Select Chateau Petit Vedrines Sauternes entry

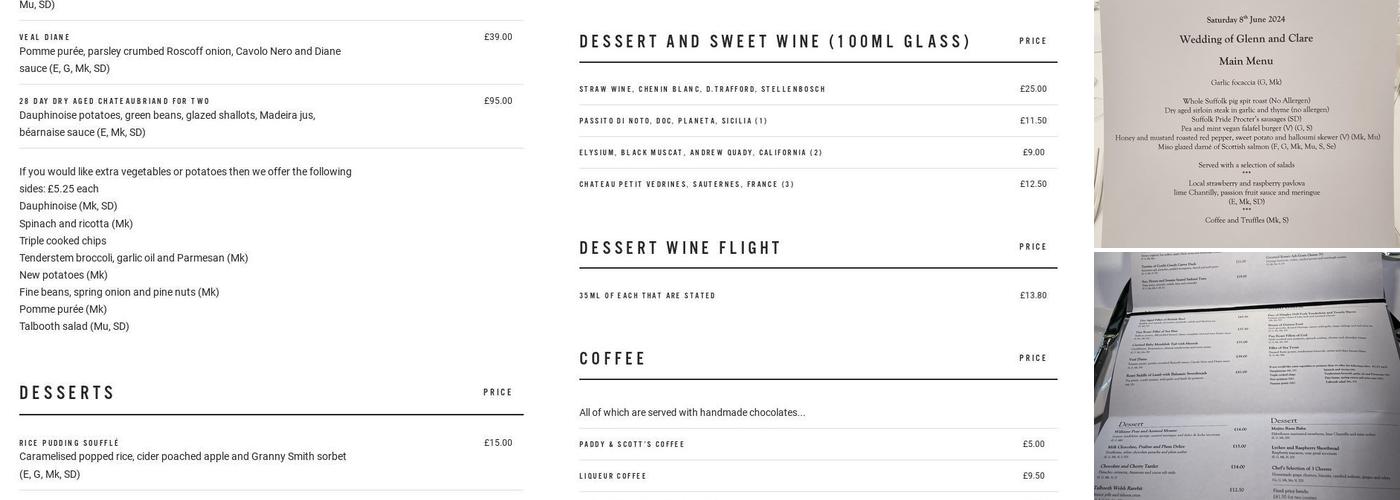[x=686, y=185]
